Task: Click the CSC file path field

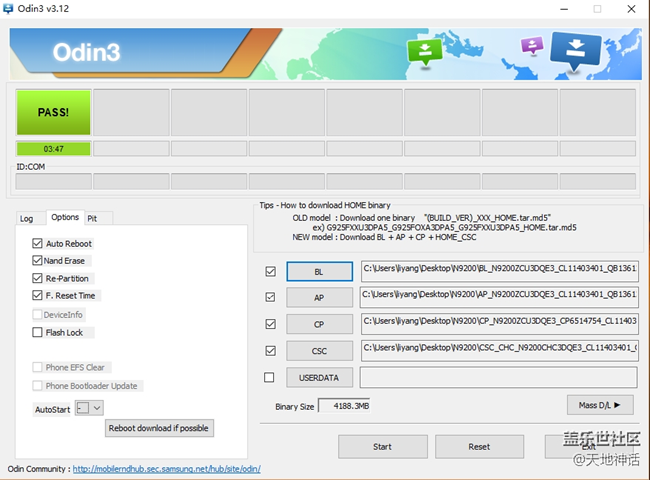Action: point(500,351)
